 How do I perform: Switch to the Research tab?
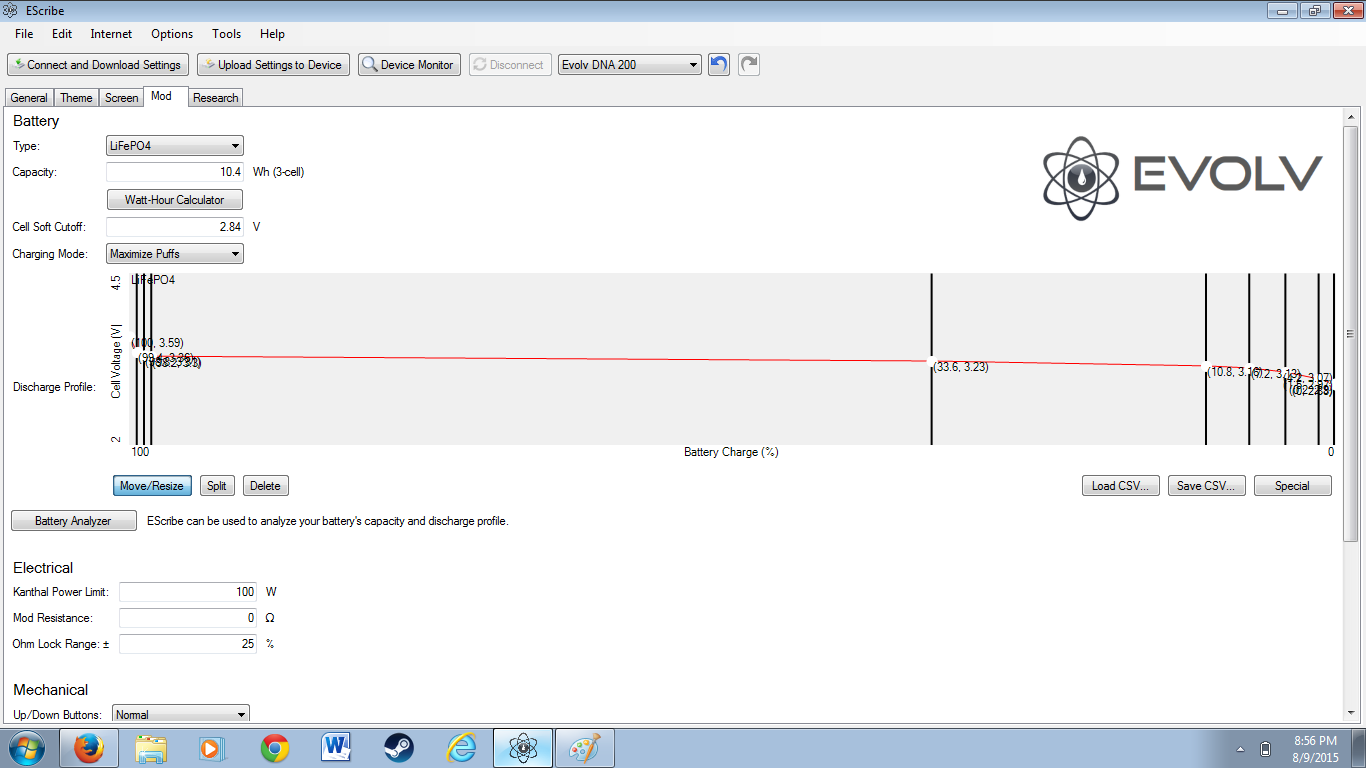(216, 98)
